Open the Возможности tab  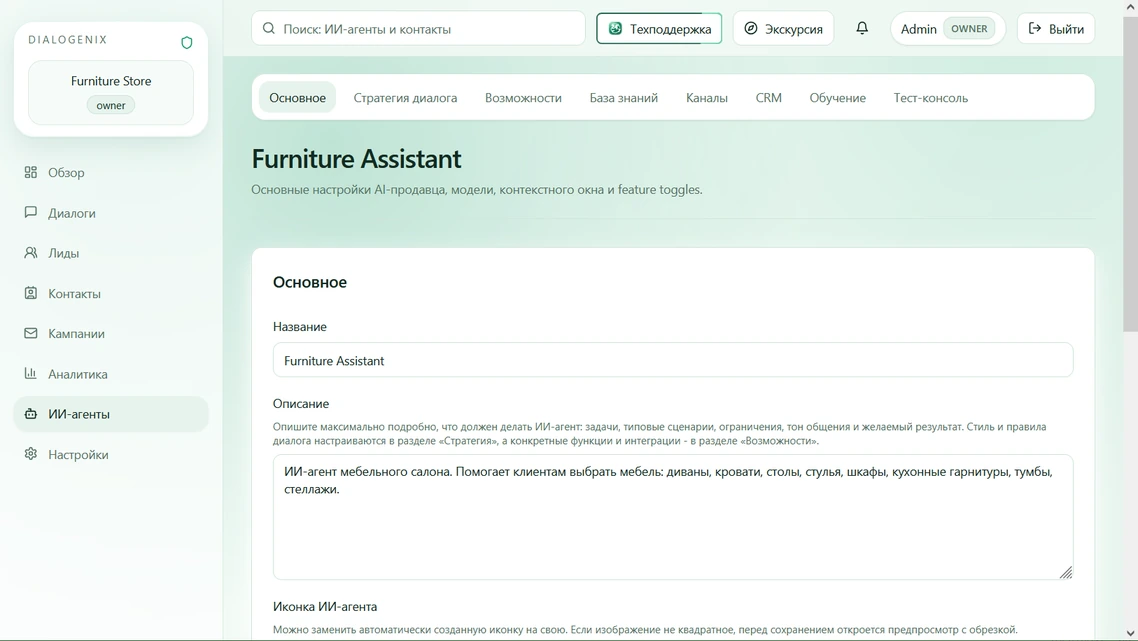(x=523, y=98)
